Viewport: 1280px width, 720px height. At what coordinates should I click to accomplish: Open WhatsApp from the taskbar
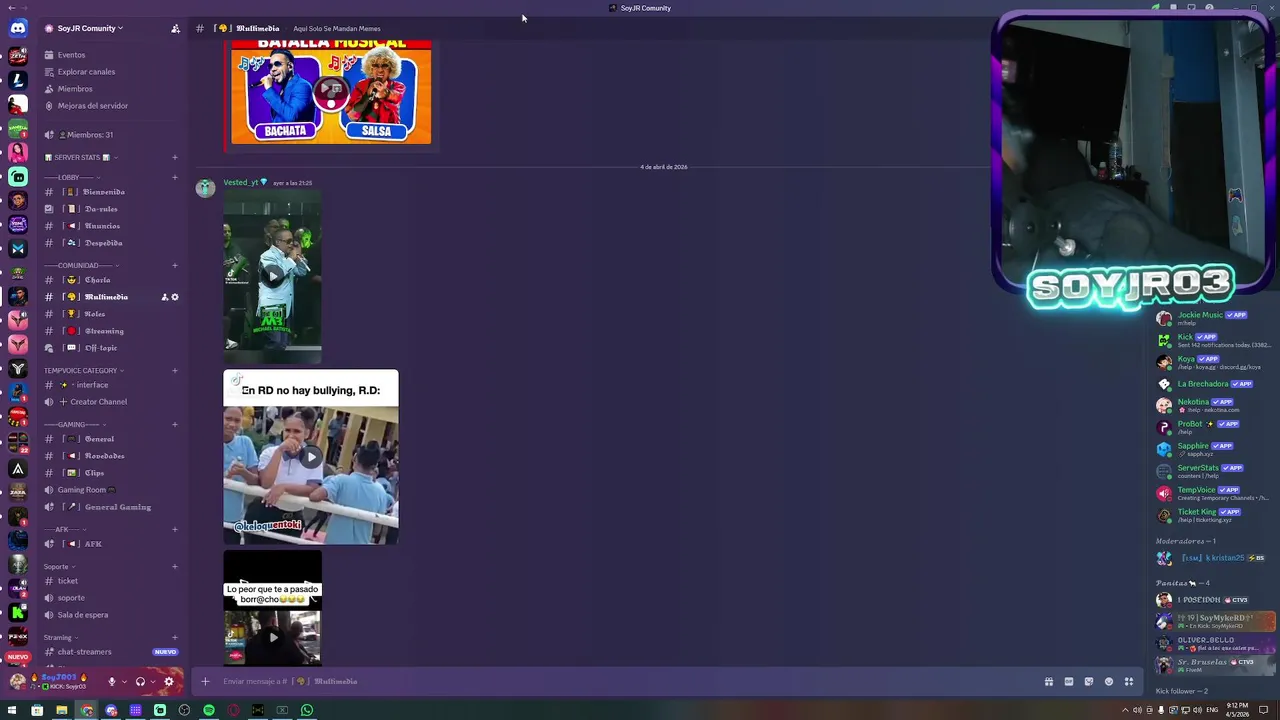pos(307,710)
